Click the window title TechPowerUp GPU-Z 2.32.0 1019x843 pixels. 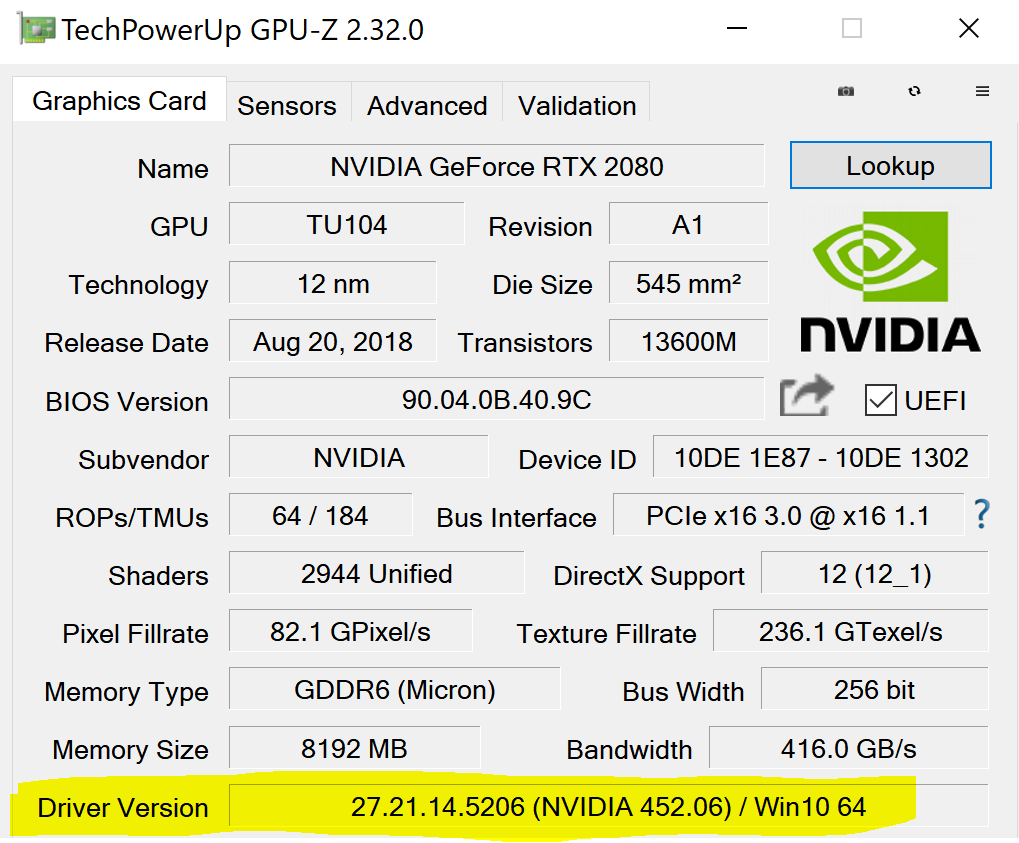point(242,30)
